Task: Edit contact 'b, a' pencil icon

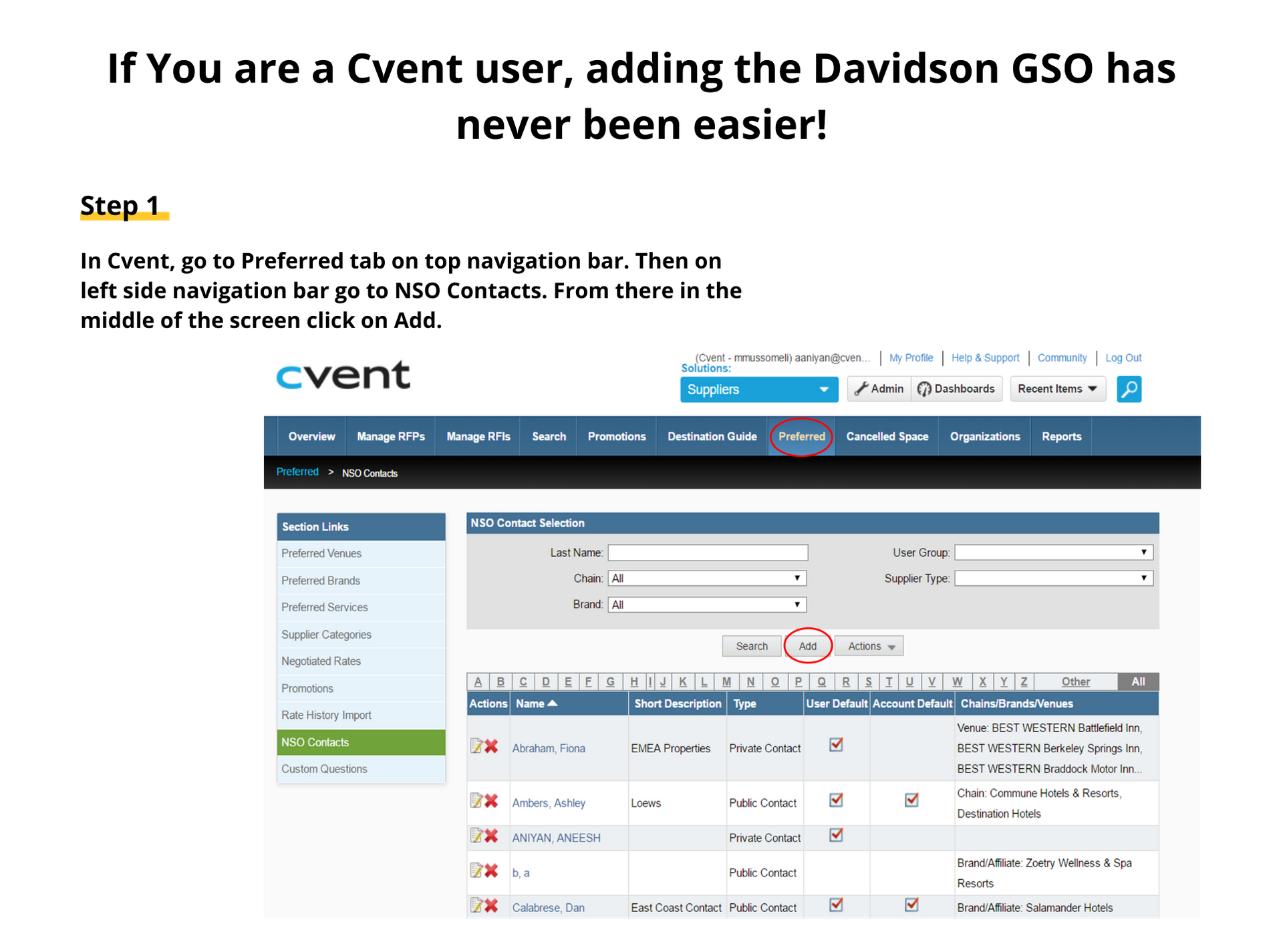Action: [x=476, y=870]
